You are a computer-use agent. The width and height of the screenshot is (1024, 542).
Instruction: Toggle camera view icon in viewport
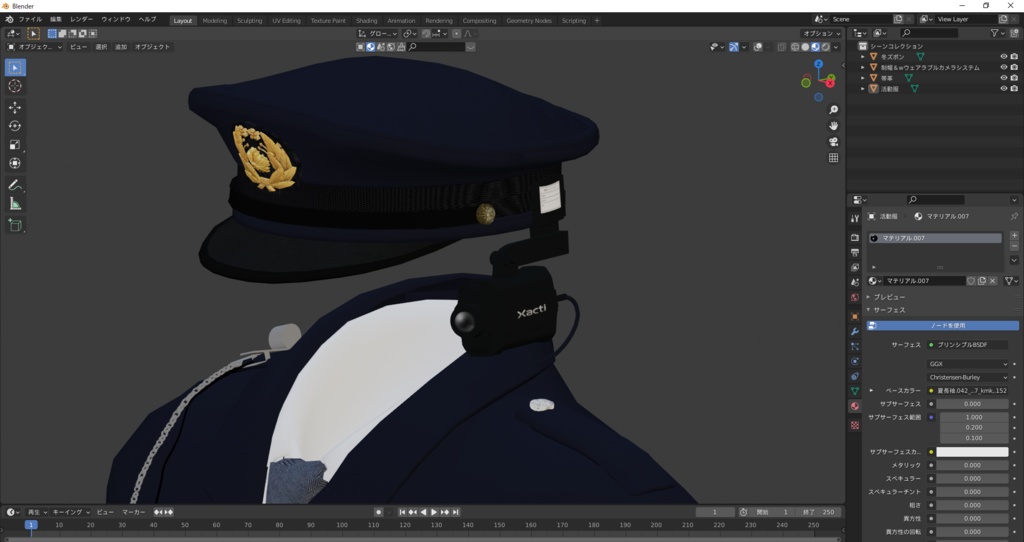tap(833, 142)
